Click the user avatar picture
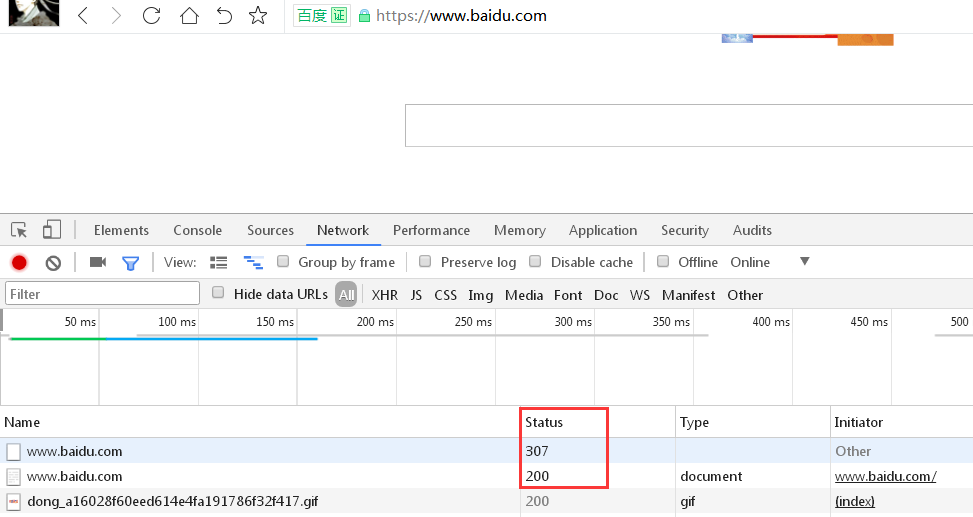 pyautogui.click(x=34, y=13)
